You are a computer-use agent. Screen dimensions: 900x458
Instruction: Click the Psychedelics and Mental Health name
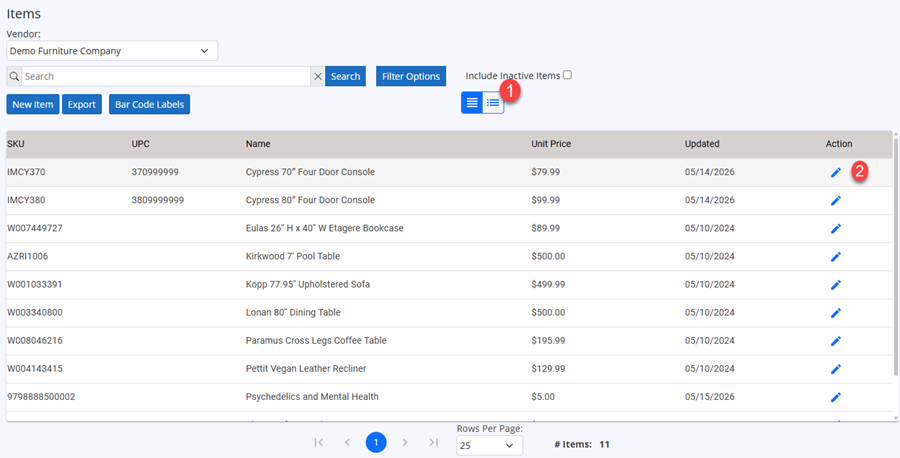click(x=312, y=397)
